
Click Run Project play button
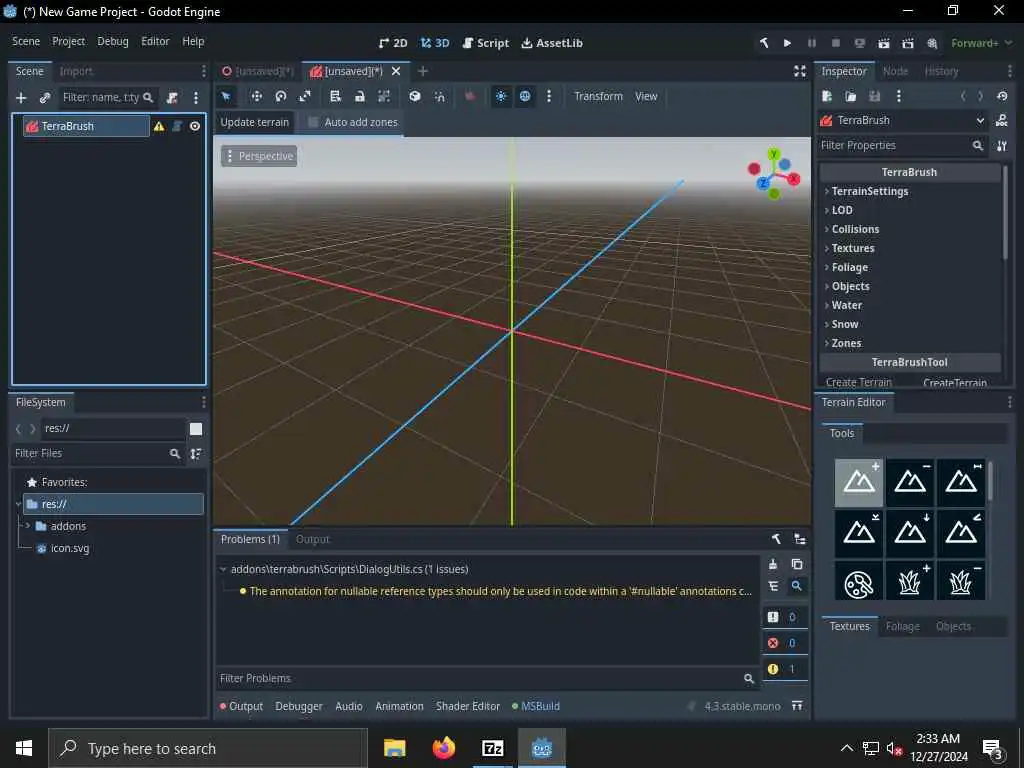(788, 43)
